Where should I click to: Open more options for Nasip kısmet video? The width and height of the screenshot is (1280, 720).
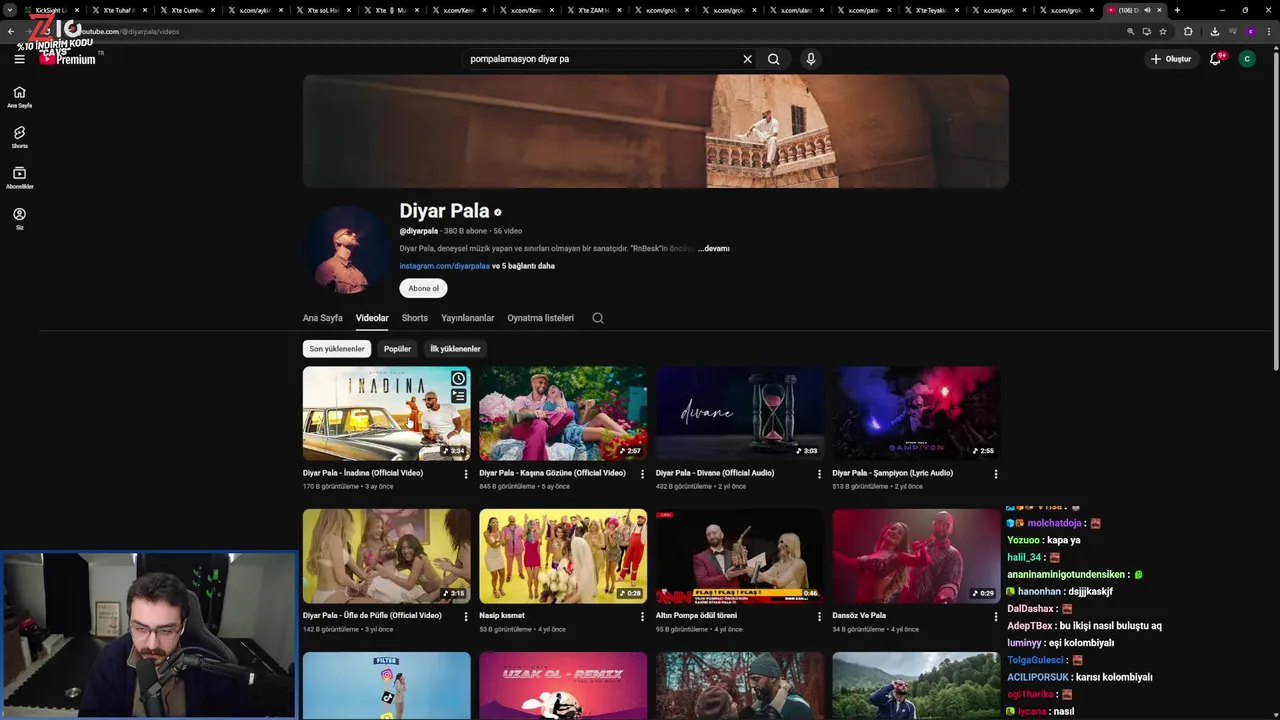point(642,617)
